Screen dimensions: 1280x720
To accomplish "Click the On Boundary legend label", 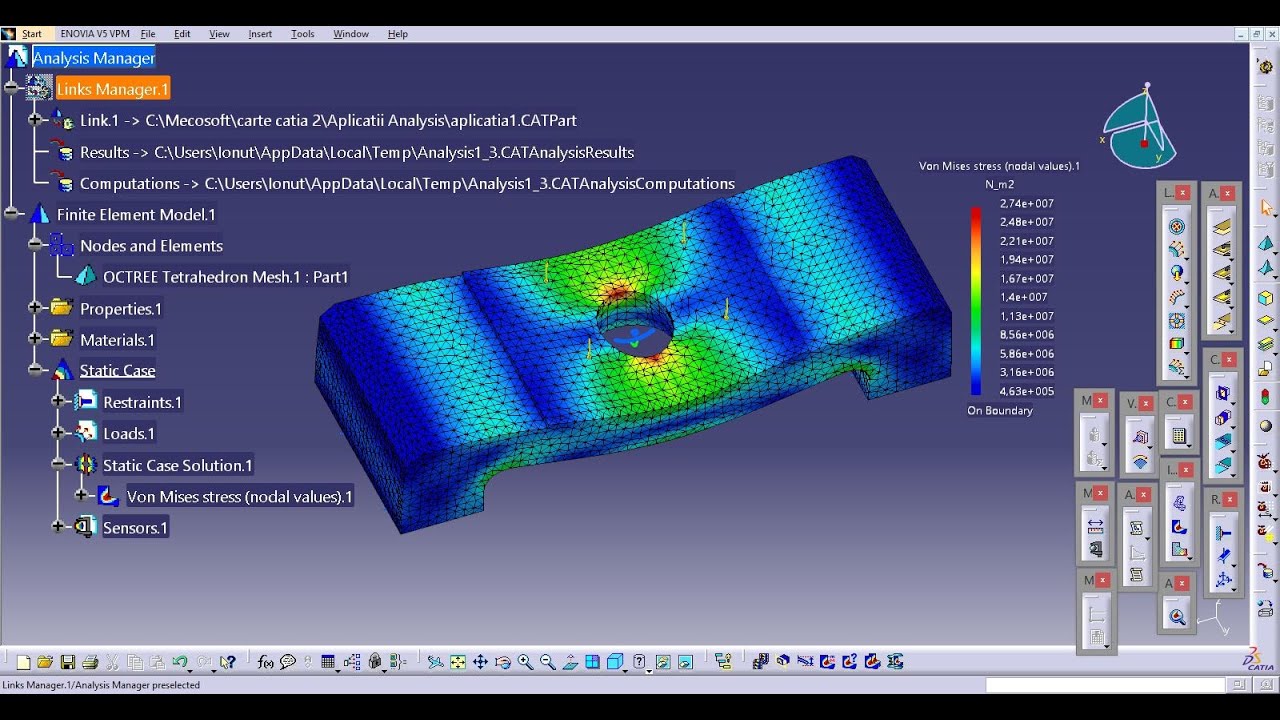I will click(x=1000, y=411).
